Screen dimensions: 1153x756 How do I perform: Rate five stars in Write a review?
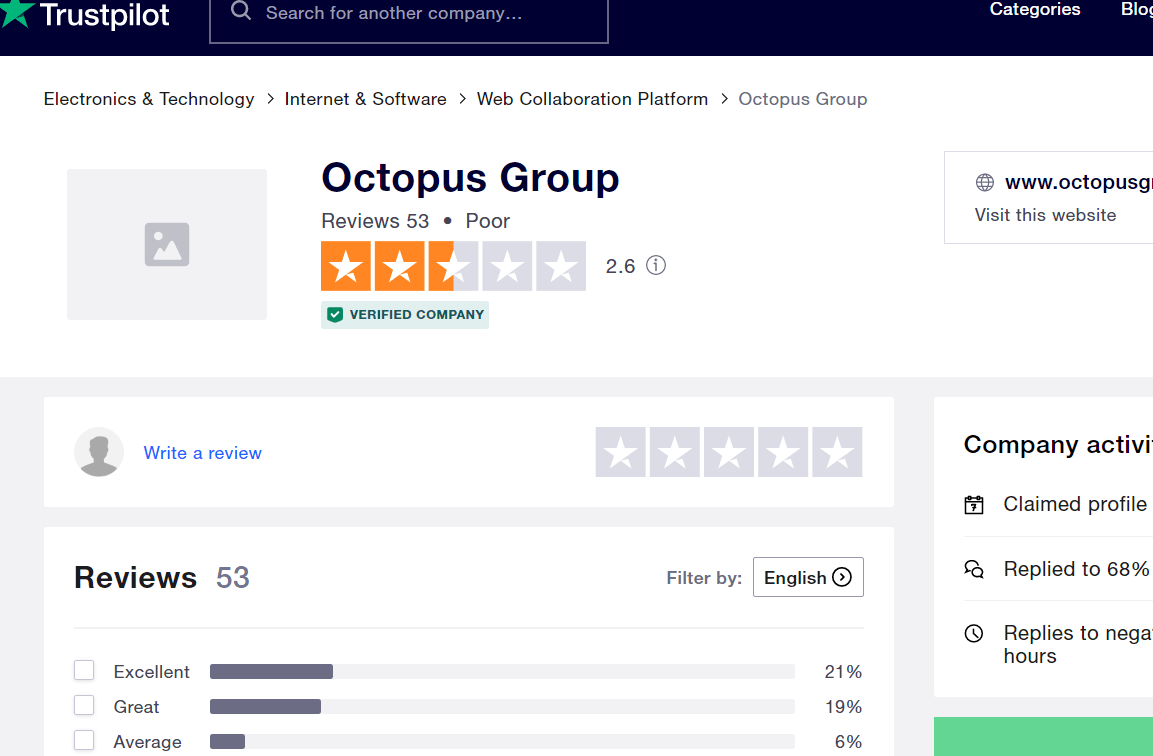(x=837, y=452)
